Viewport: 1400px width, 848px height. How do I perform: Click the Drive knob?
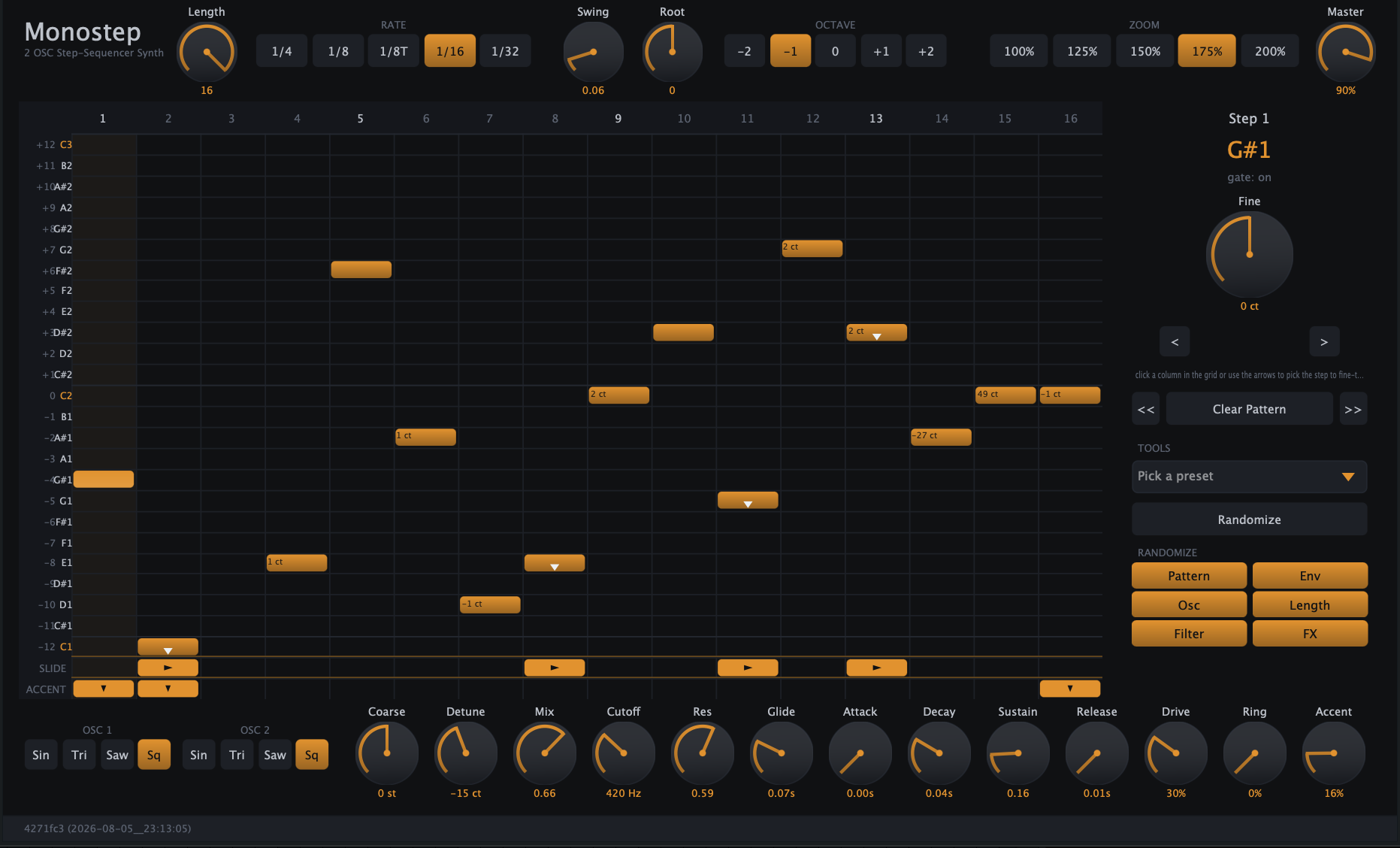pos(1175,753)
